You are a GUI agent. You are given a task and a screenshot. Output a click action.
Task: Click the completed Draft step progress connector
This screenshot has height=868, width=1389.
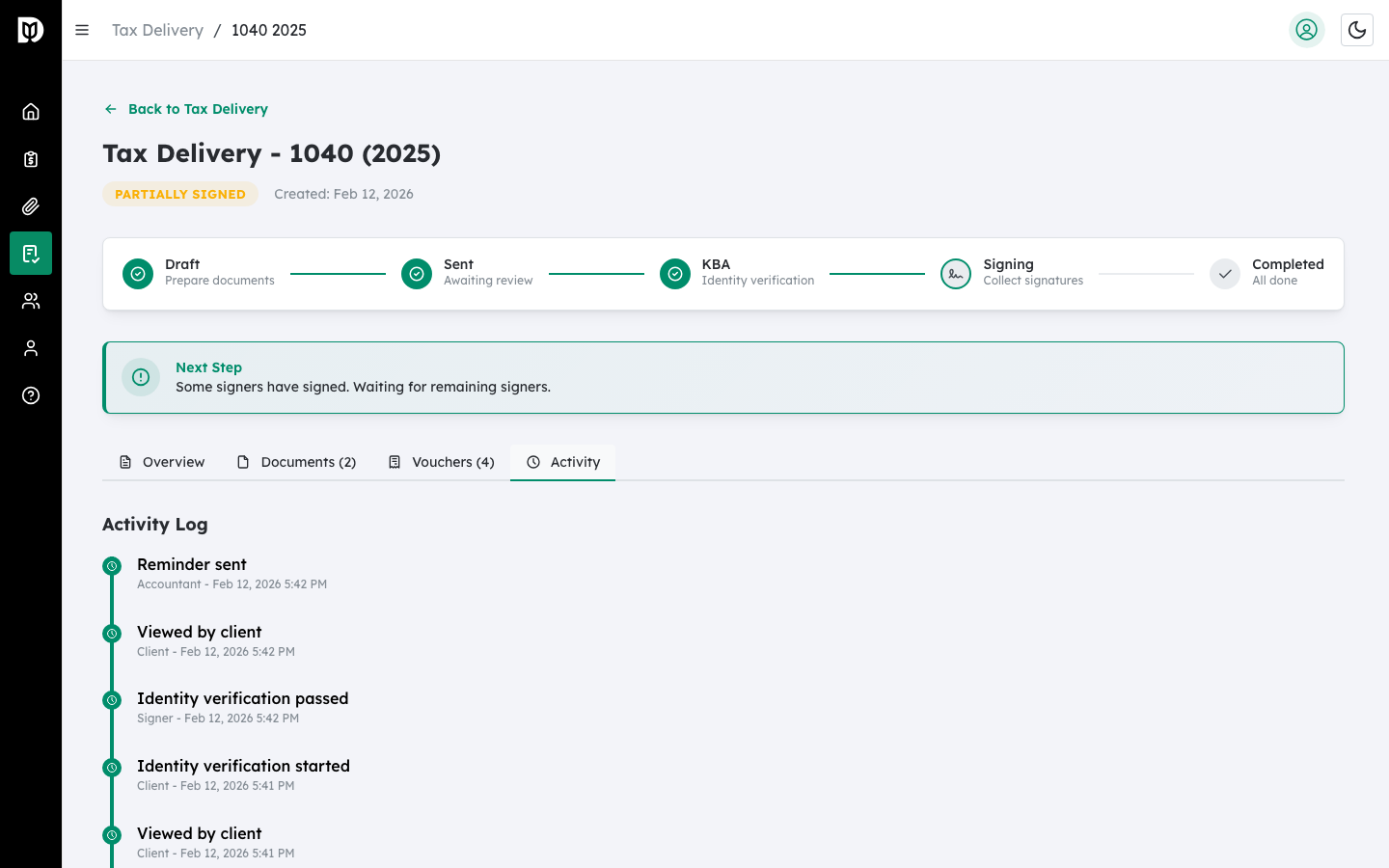(338, 273)
